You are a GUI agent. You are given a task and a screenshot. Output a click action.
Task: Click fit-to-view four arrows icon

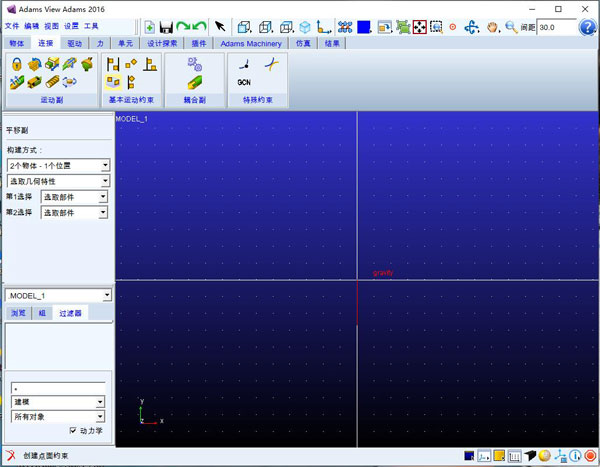point(419,27)
